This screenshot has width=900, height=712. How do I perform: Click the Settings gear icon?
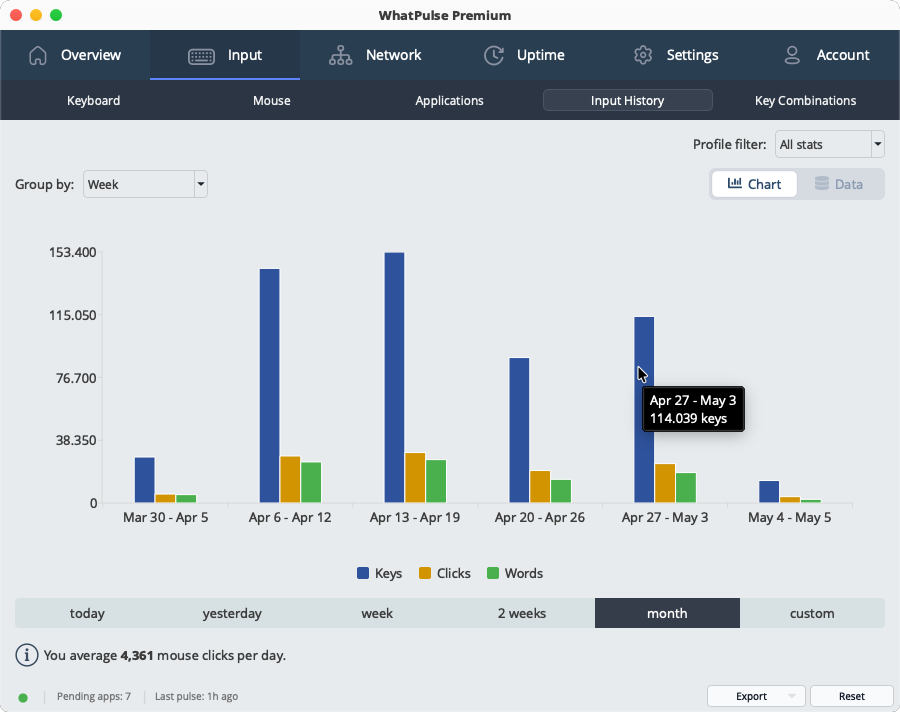pos(643,55)
